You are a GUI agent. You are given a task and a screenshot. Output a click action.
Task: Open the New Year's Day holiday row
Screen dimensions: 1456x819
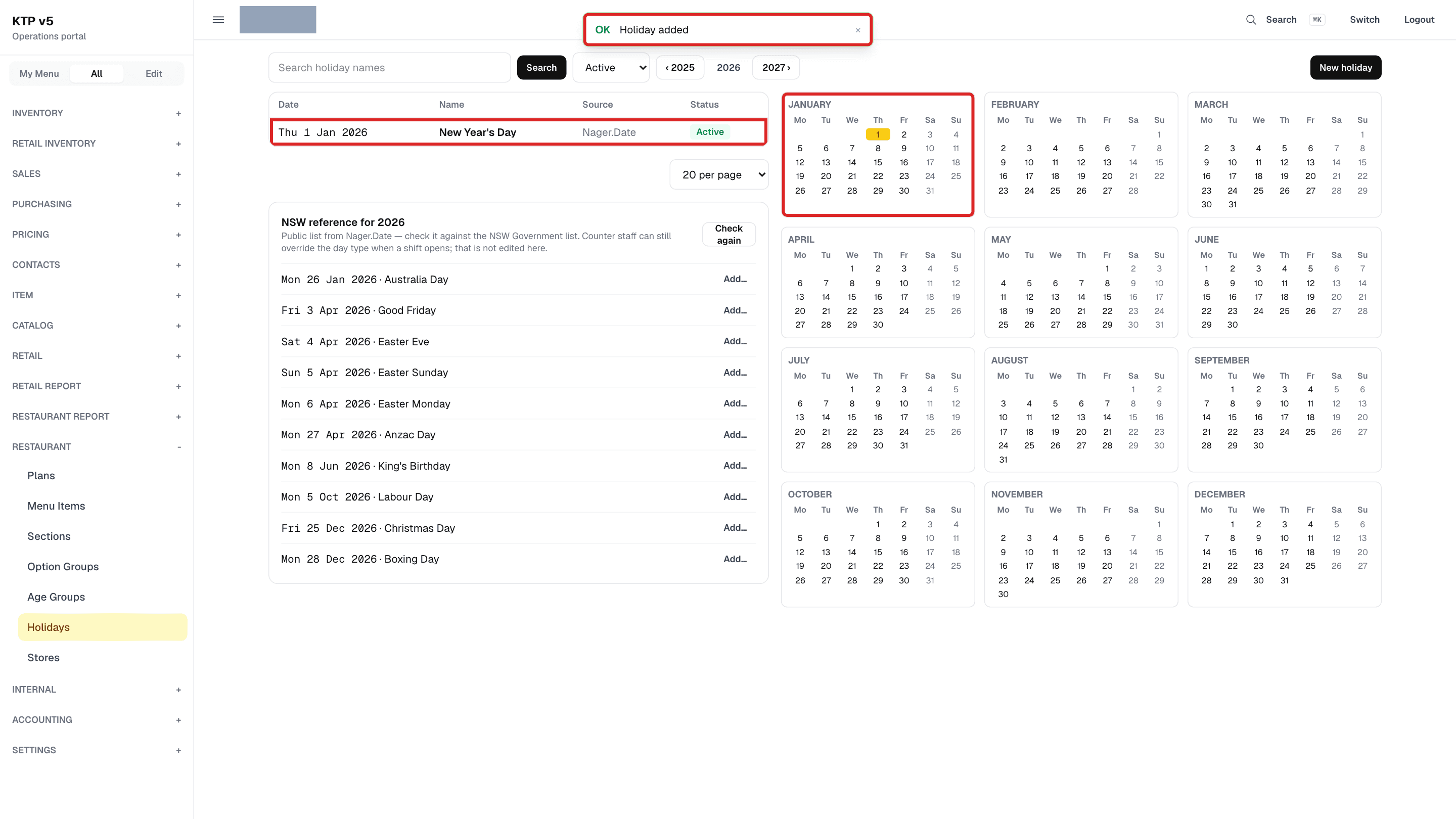click(x=518, y=132)
